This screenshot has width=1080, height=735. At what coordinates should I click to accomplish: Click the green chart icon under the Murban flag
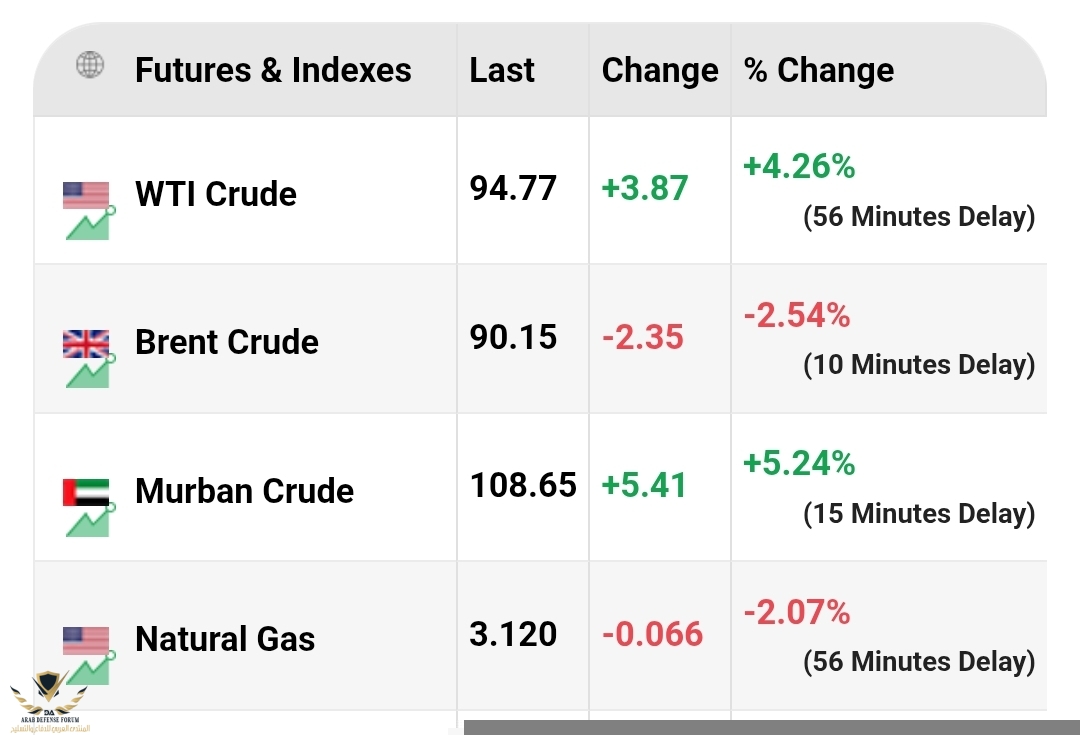tap(90, 521)
